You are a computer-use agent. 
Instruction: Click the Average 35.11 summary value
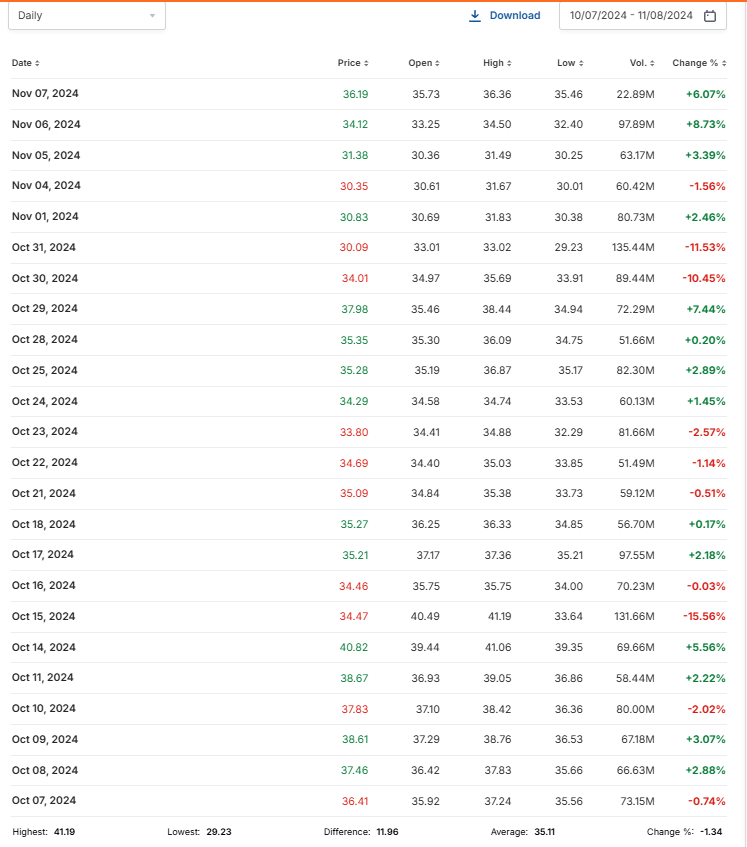click(544, 832)
